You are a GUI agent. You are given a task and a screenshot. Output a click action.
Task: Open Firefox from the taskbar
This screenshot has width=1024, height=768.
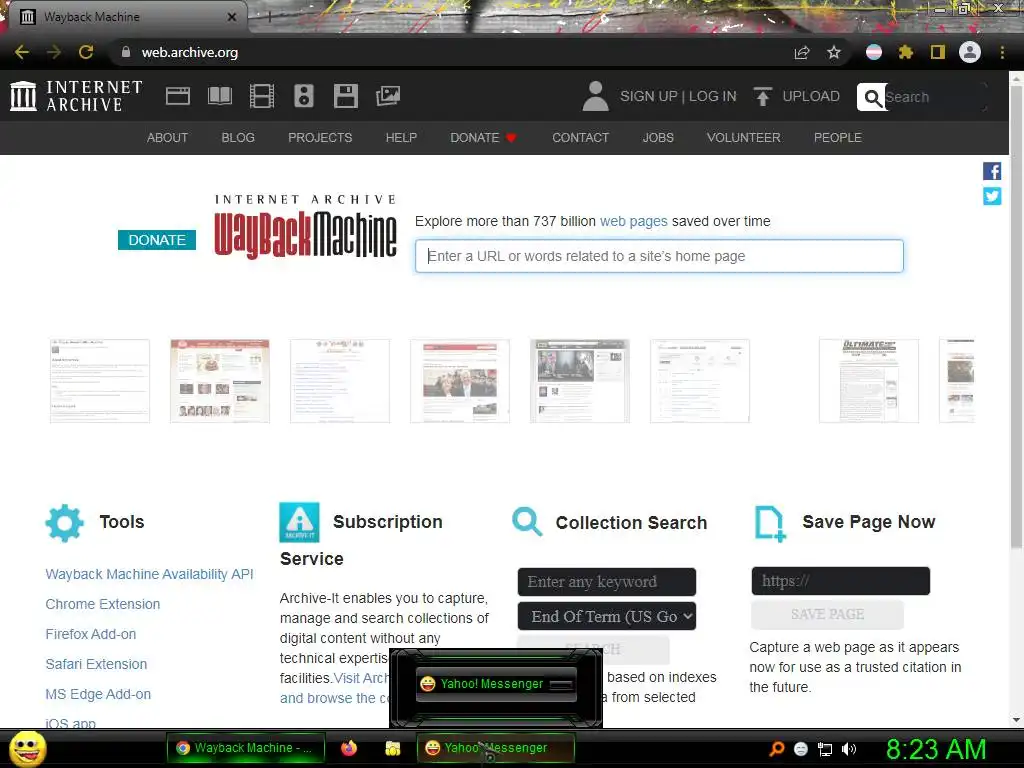pos(349,748)
